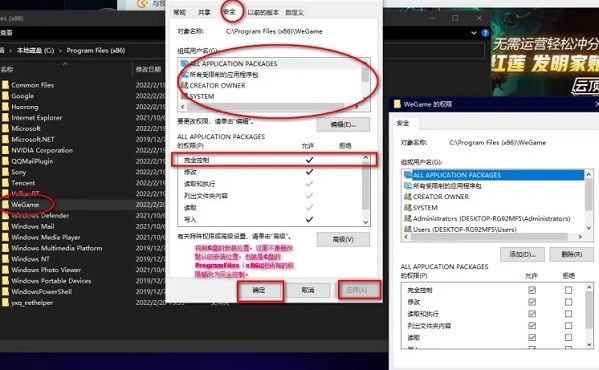The height and width of the screenshot is (370, 599).
Task: Select the QQMailPlugin folder icon
Action: click(5, 161)
